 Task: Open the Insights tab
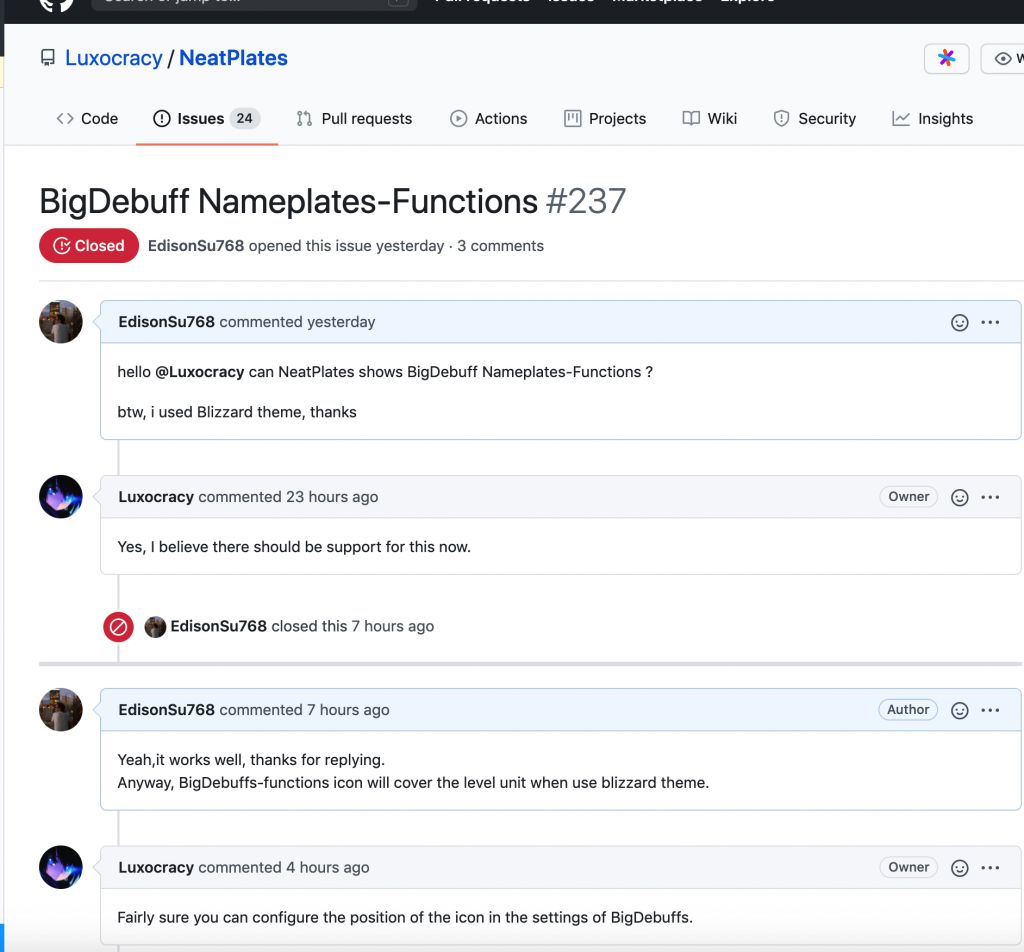tap(932, 118)
